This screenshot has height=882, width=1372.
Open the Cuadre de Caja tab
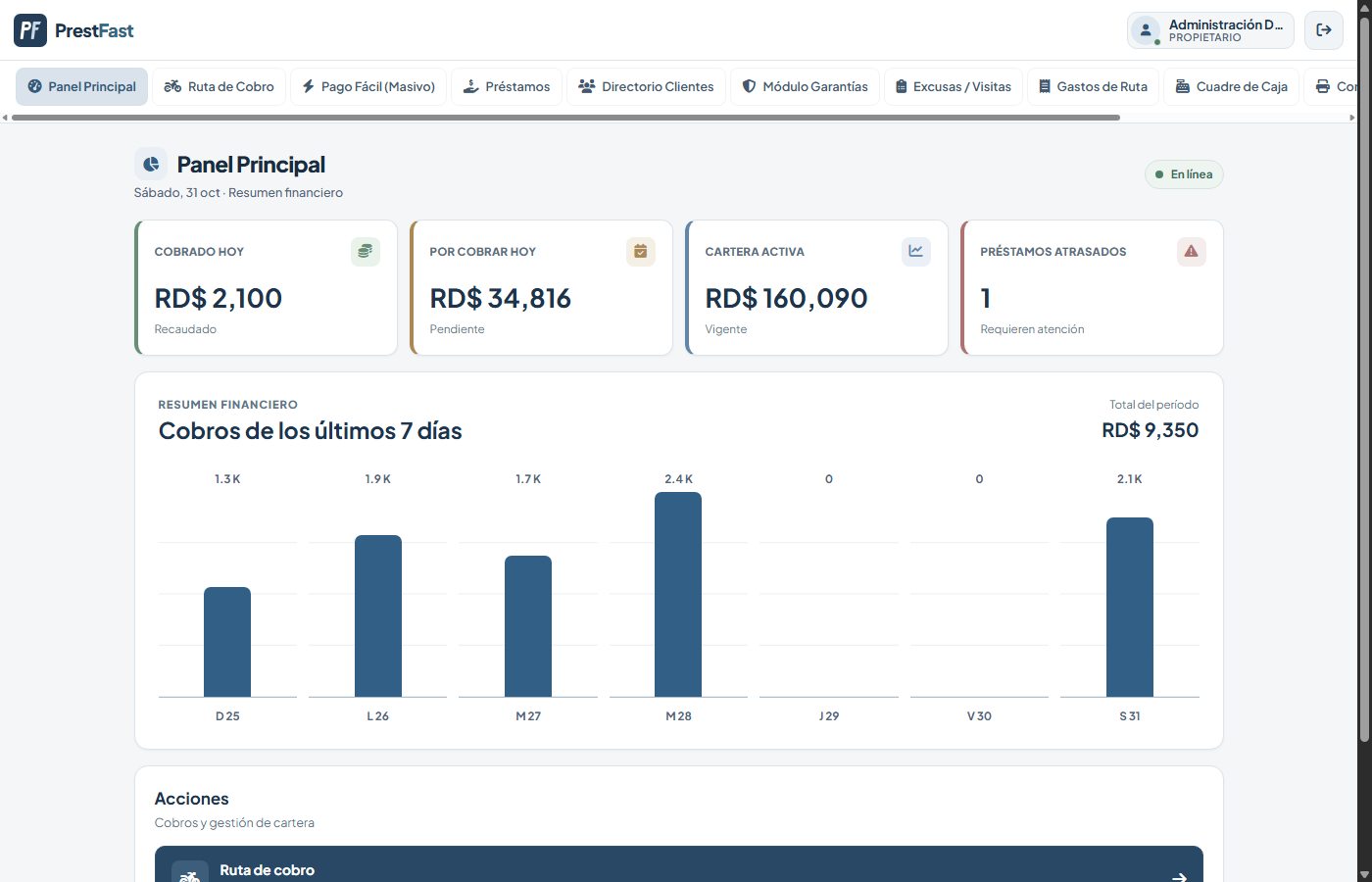tap(1232, 86)
